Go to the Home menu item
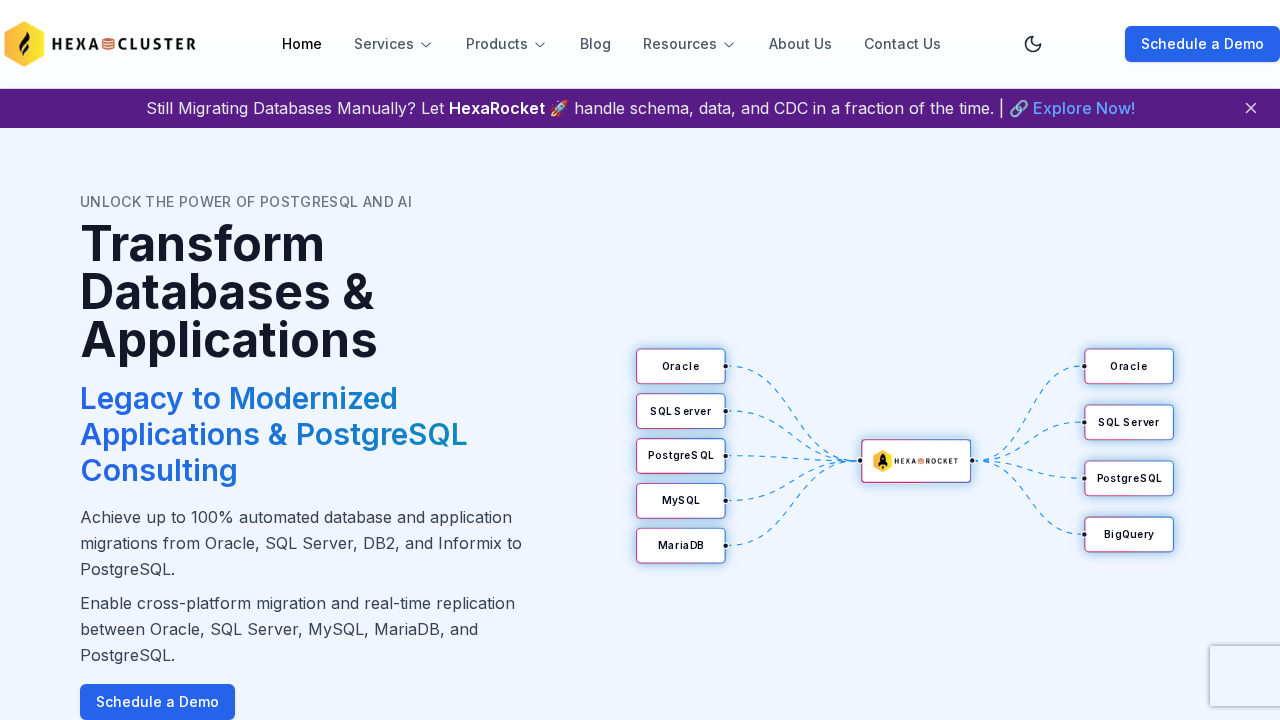Viewport: 1280px width, 720px height. tap(302, 44)
